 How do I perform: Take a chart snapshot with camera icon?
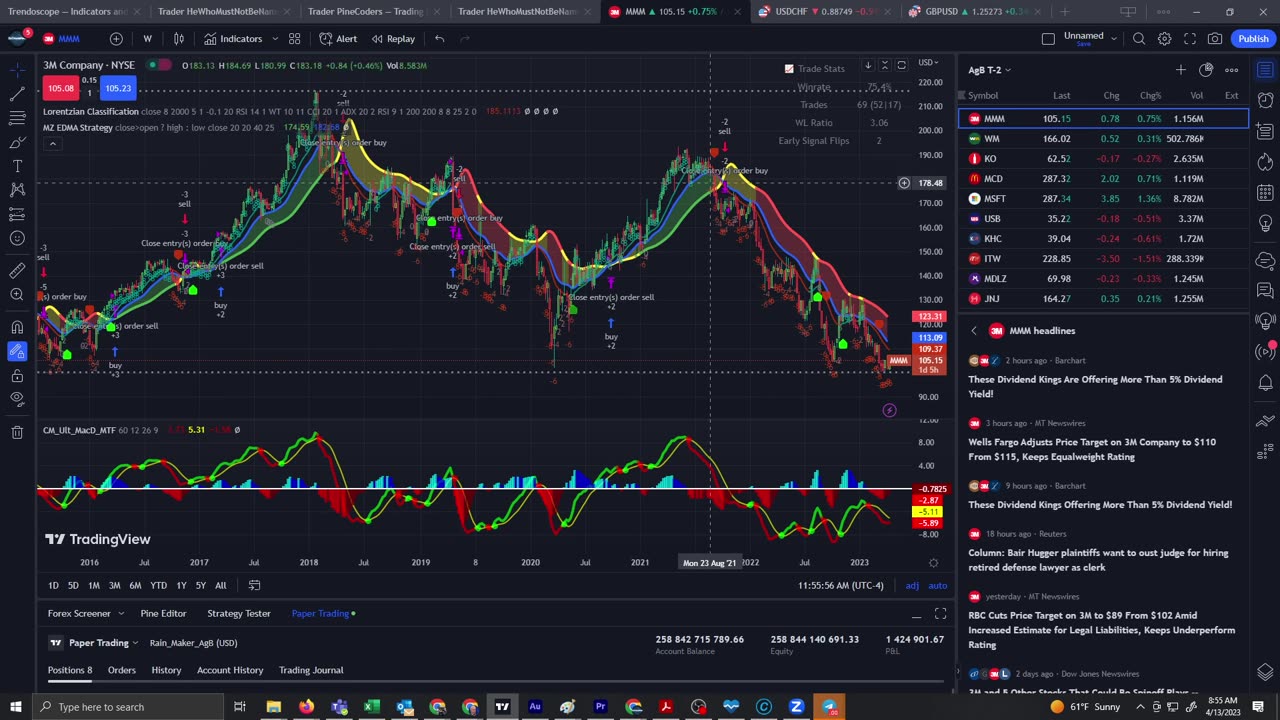click(1215, 39)
